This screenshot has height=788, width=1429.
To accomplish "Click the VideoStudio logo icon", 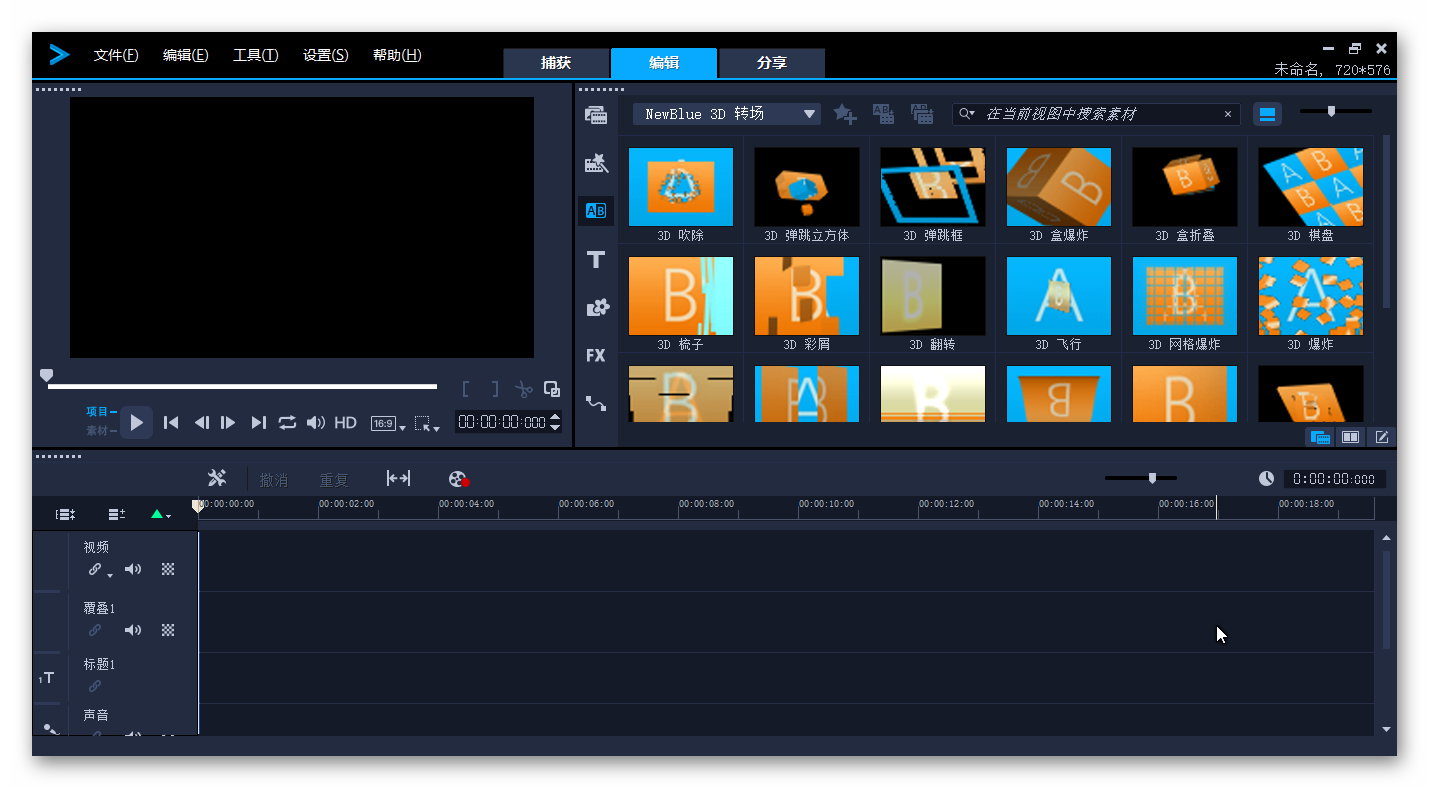I will (x=60, y=55).
